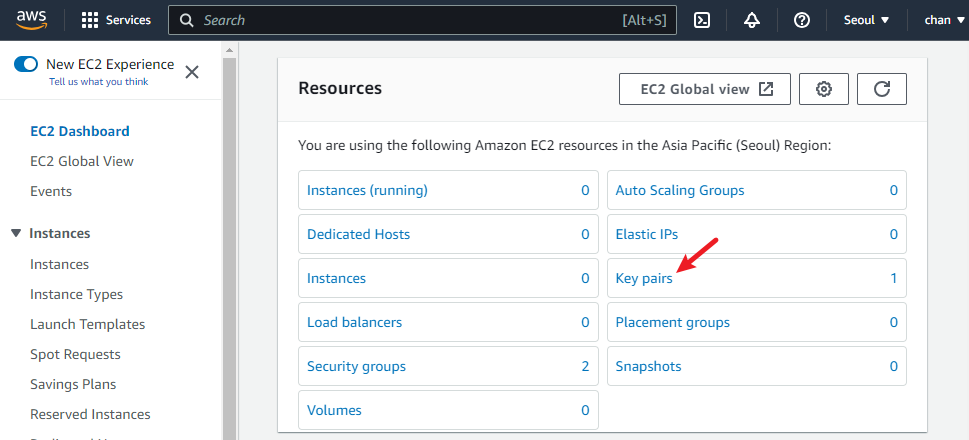Viewport: 969px width, 440px height.
Task: Click the Tell us what you think link
Action: click(98, 82)
